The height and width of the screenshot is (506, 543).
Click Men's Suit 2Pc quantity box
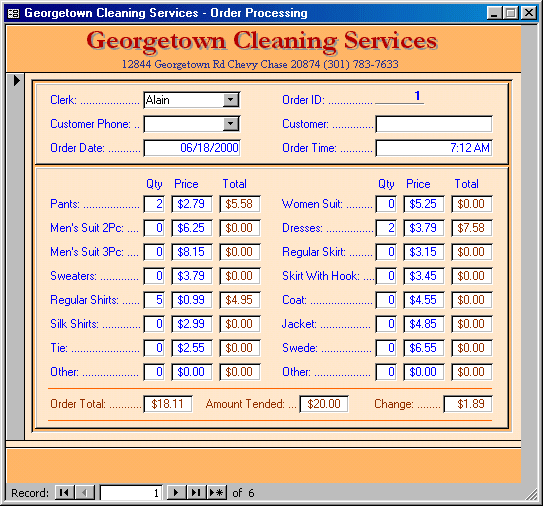click(x=154, y=228)
